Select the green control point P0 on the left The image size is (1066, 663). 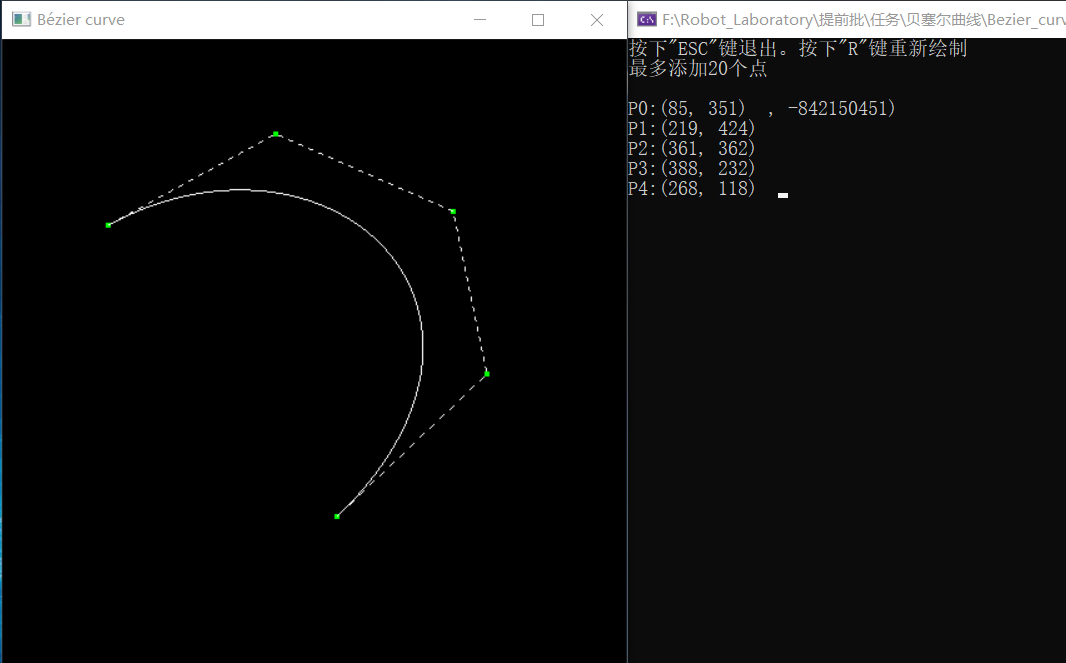pyautogui.click(x=107, y=225)
